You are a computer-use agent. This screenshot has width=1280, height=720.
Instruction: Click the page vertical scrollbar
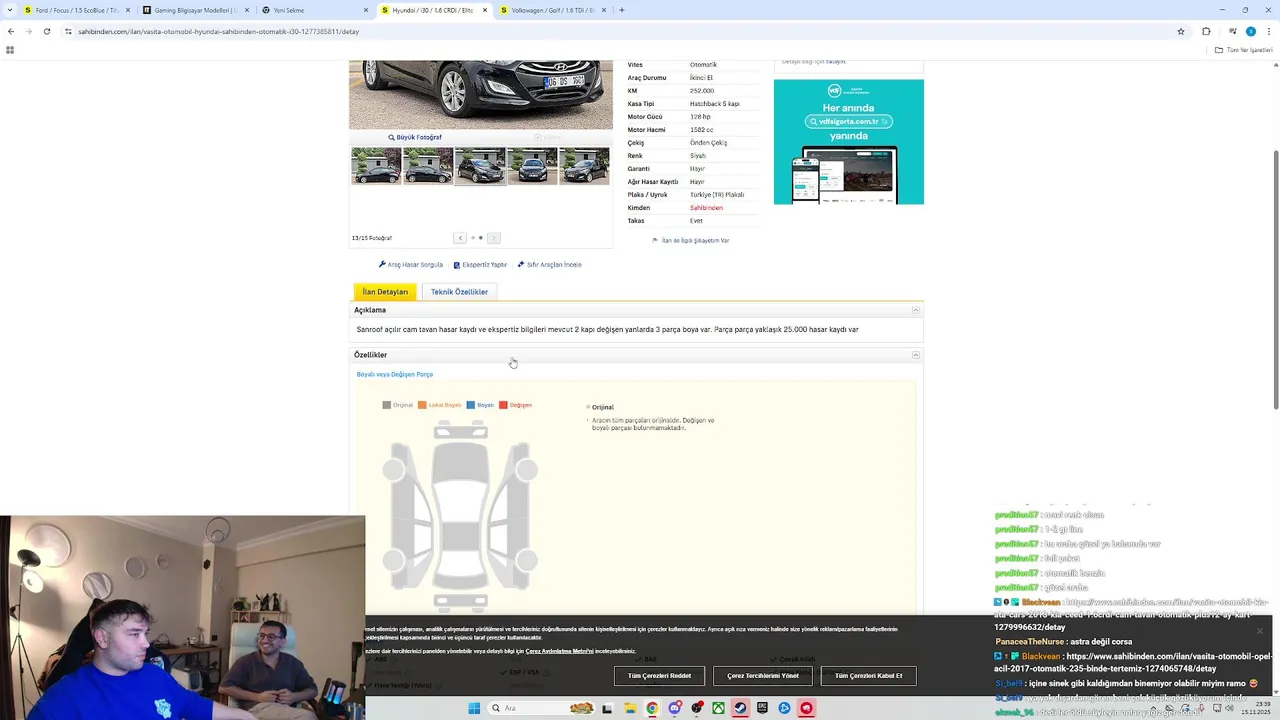(1275, 279)
